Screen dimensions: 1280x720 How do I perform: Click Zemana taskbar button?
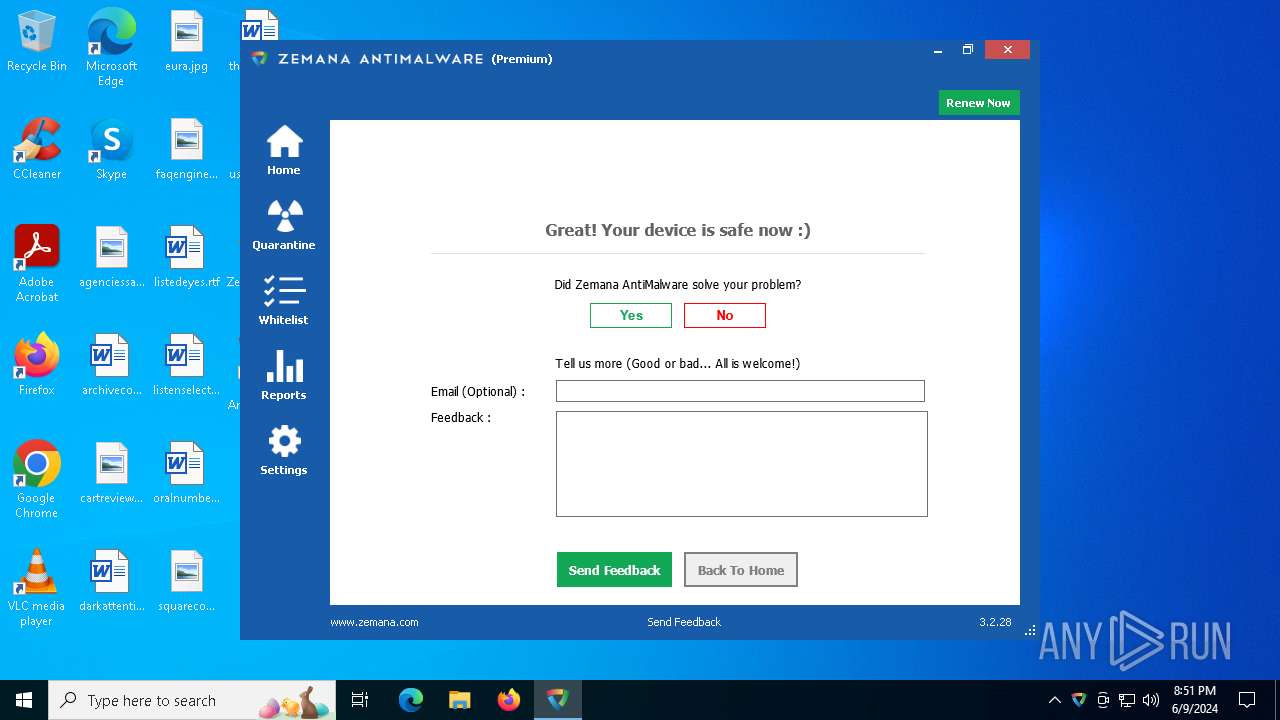click(557, 700)
